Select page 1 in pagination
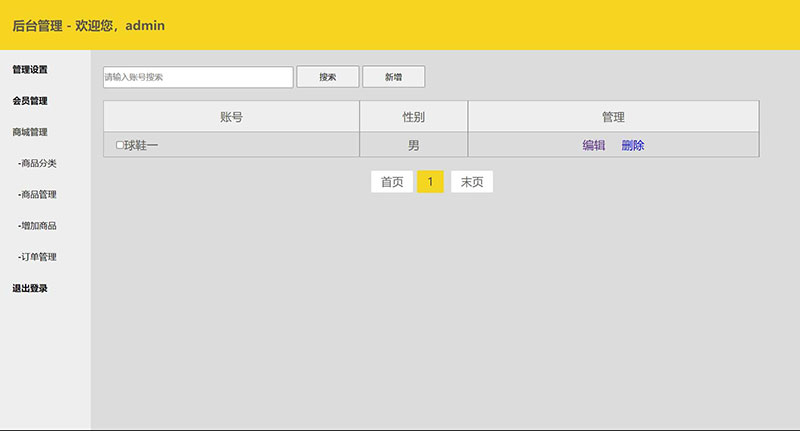 [430, 182]
